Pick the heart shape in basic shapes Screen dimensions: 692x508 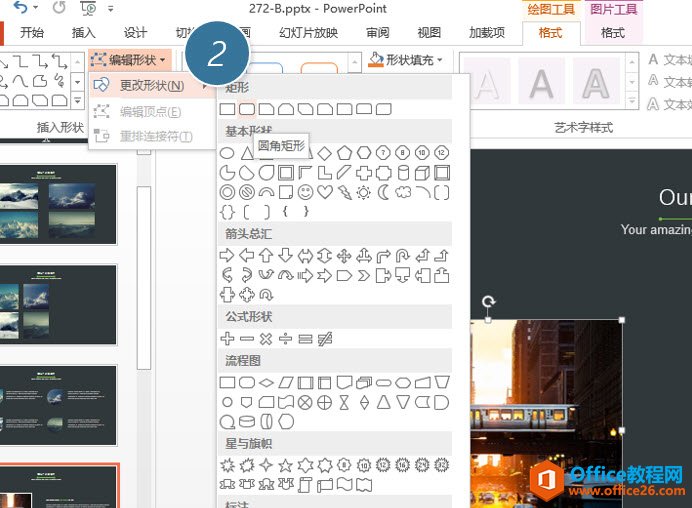[x=325, y=191]
